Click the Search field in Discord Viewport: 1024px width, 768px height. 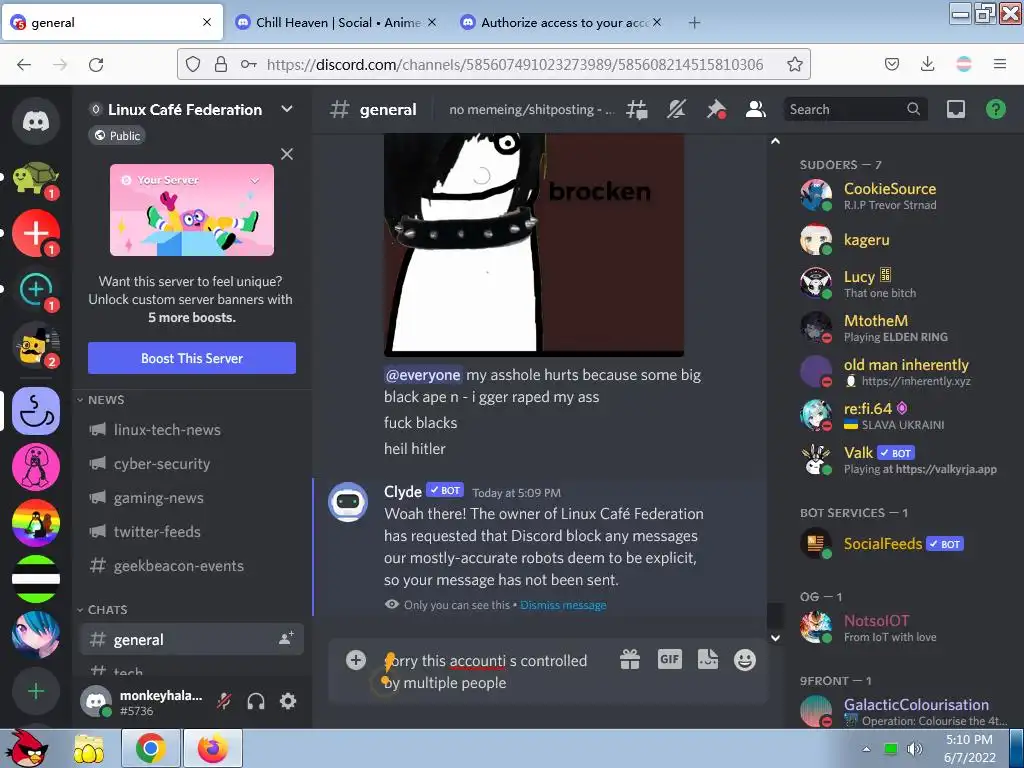856,109
